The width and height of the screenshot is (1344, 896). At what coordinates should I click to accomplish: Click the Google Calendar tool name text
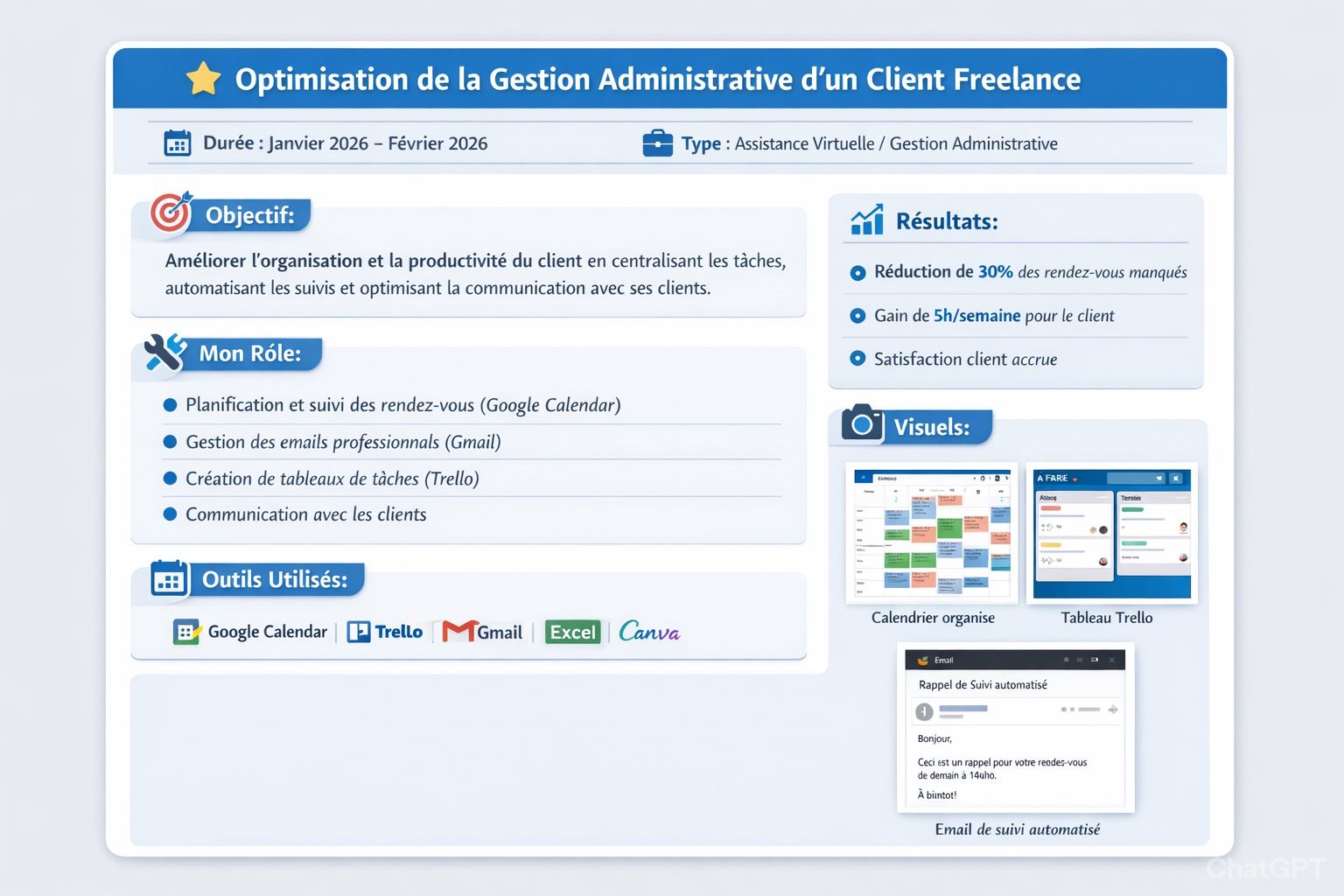click(x=268, y=632)
